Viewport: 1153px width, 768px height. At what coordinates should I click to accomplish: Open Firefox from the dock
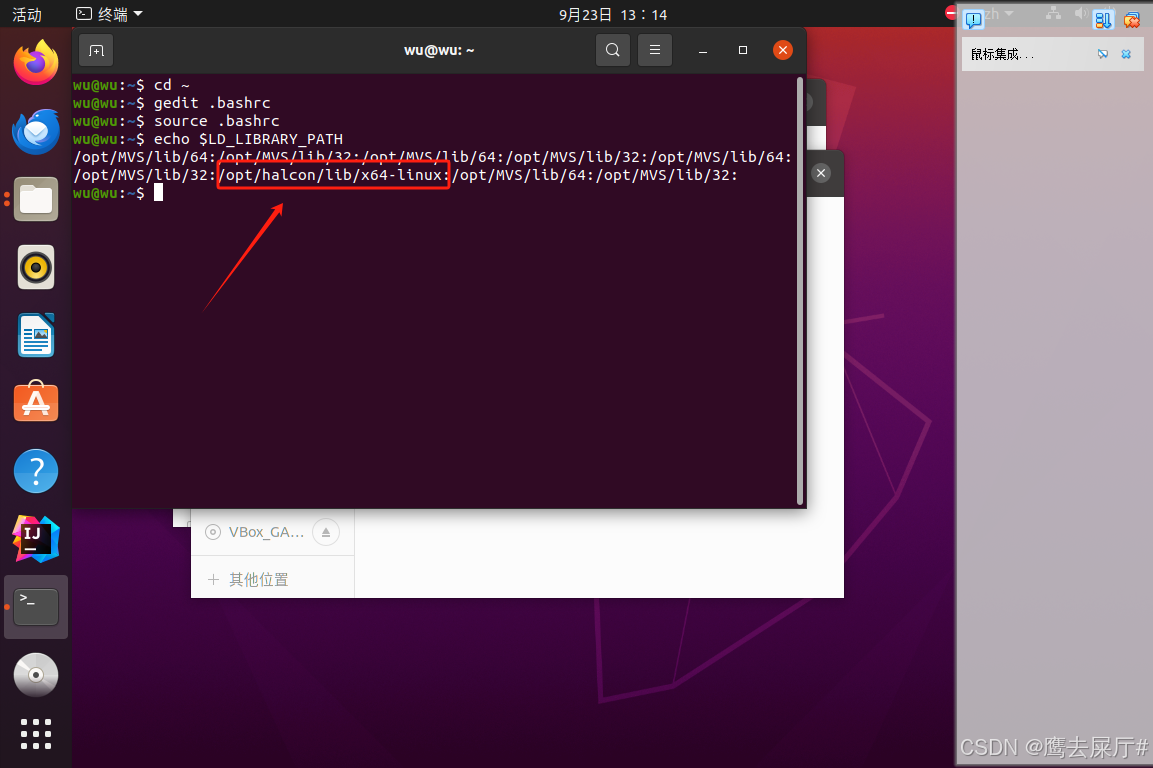(x=36, y=62)
